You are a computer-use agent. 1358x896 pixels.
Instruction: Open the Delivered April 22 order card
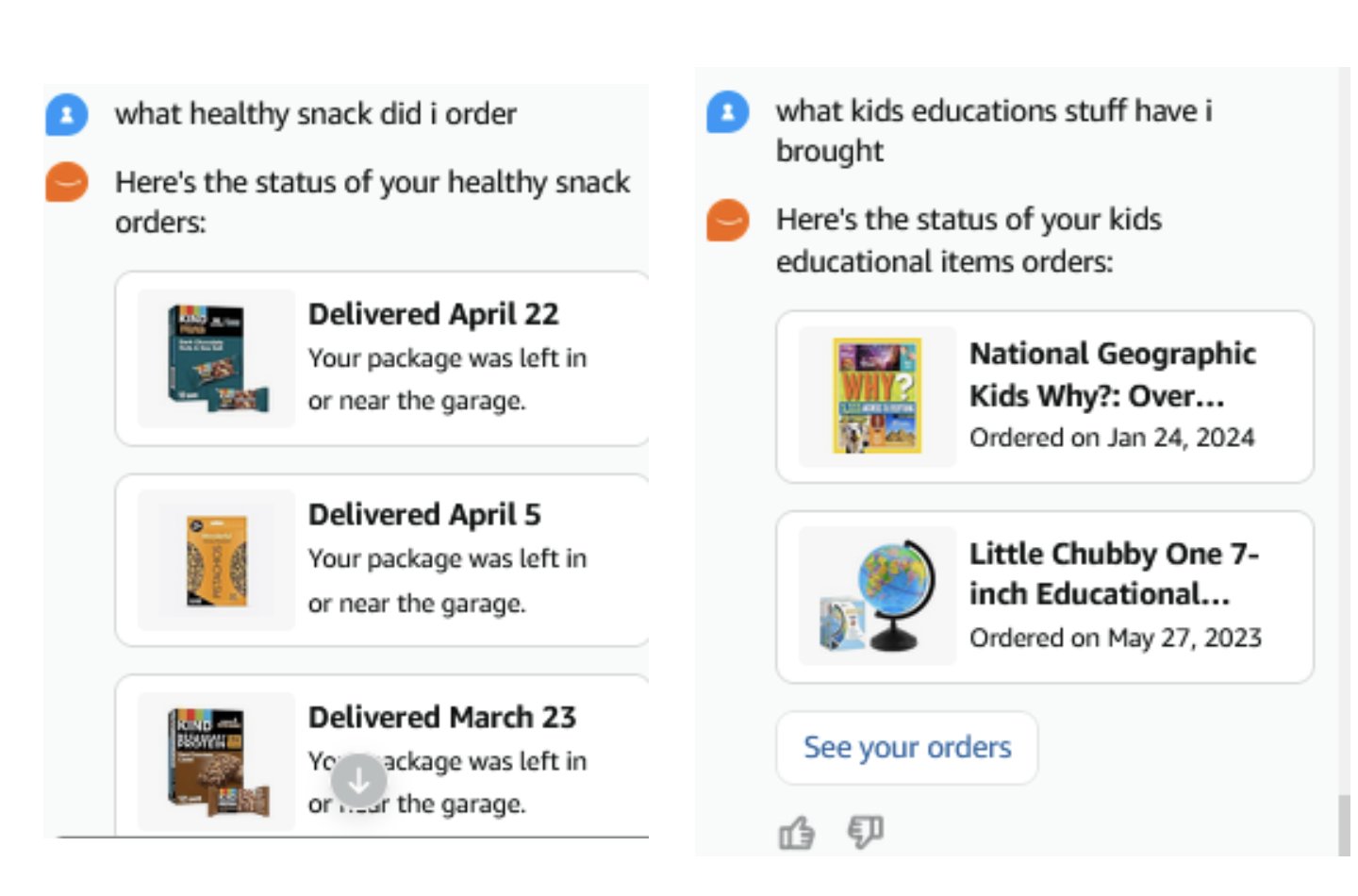(x=382, y=358)
